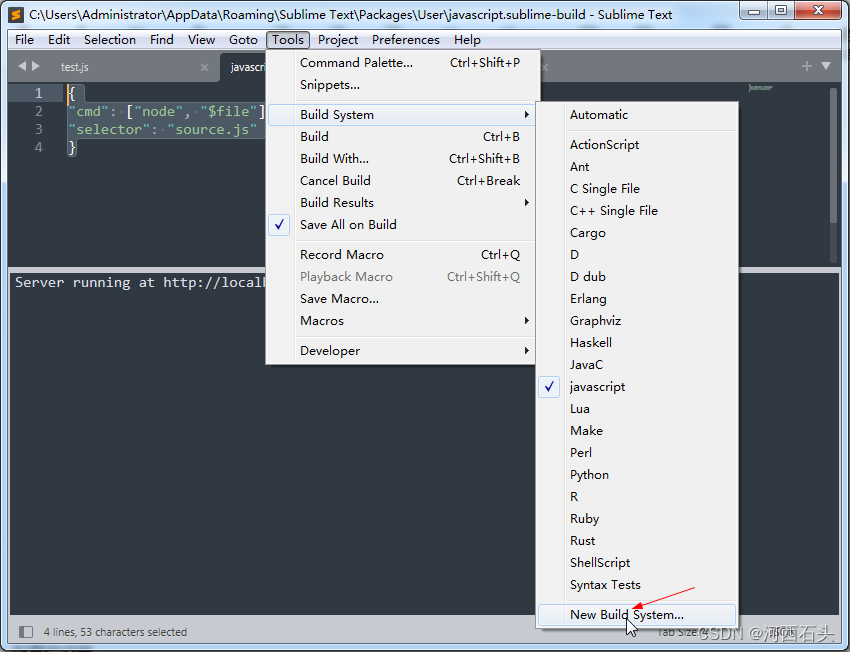Image resolution: width=850 pixels, height=652 pixels.
Task: Select ActionScript build system
Action: 638,145
